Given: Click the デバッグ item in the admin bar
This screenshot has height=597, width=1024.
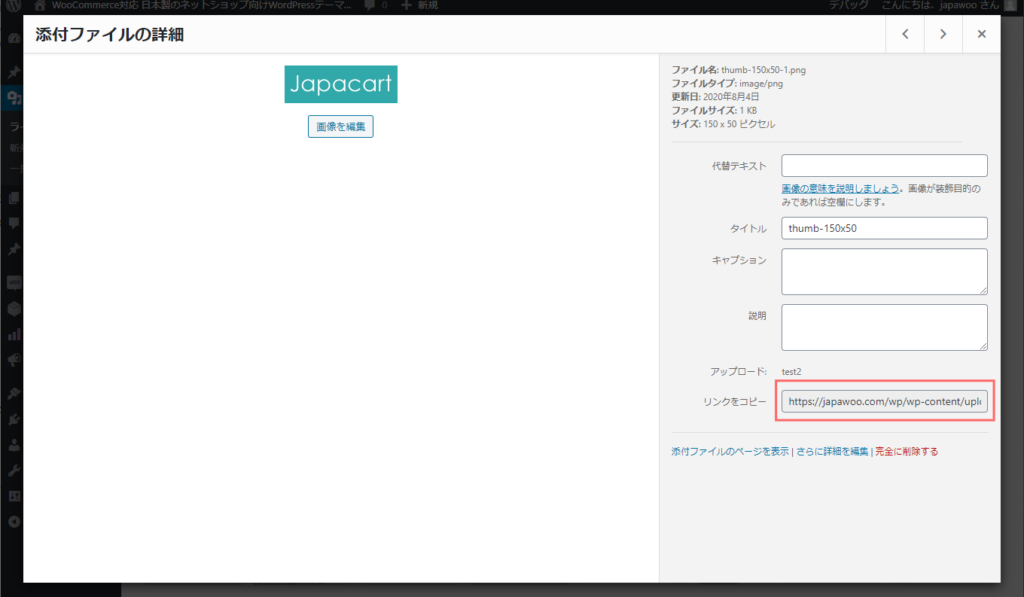Looking at the screenshot, I should coord(848,5).
